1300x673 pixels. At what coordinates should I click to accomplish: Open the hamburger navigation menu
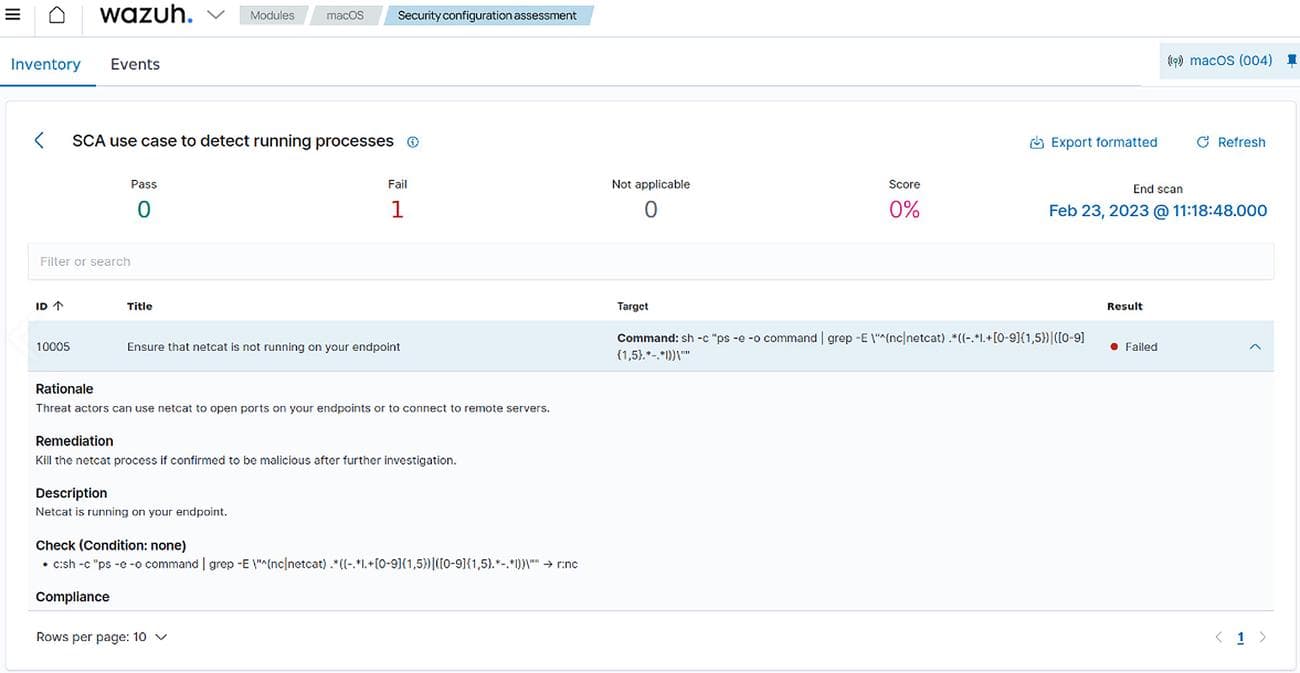(13, 15)
